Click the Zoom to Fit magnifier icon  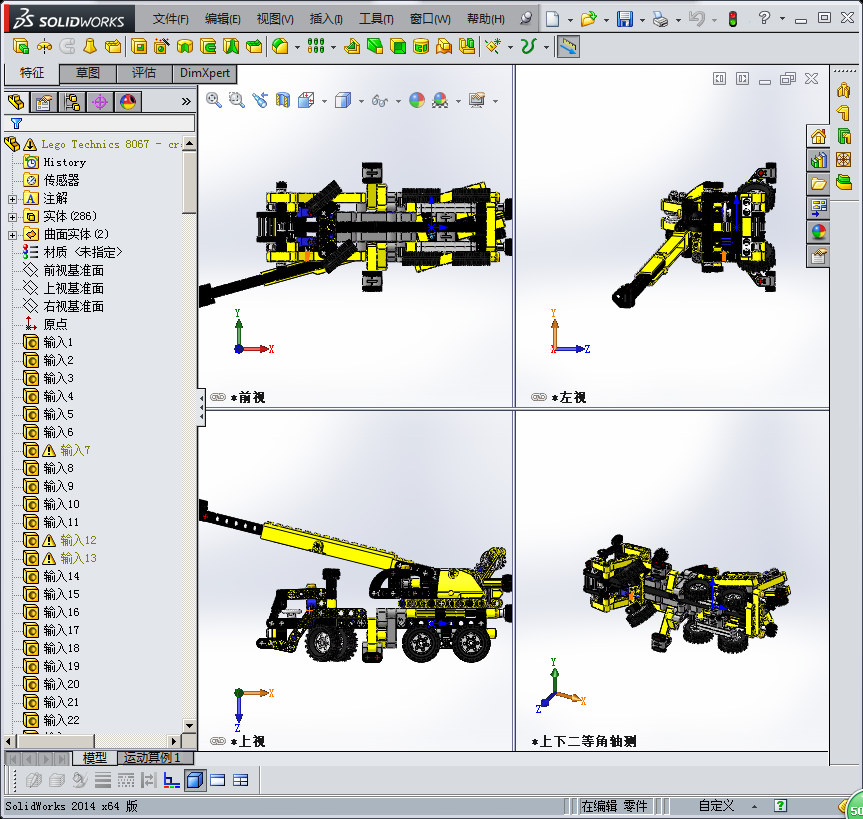[214, 100]
